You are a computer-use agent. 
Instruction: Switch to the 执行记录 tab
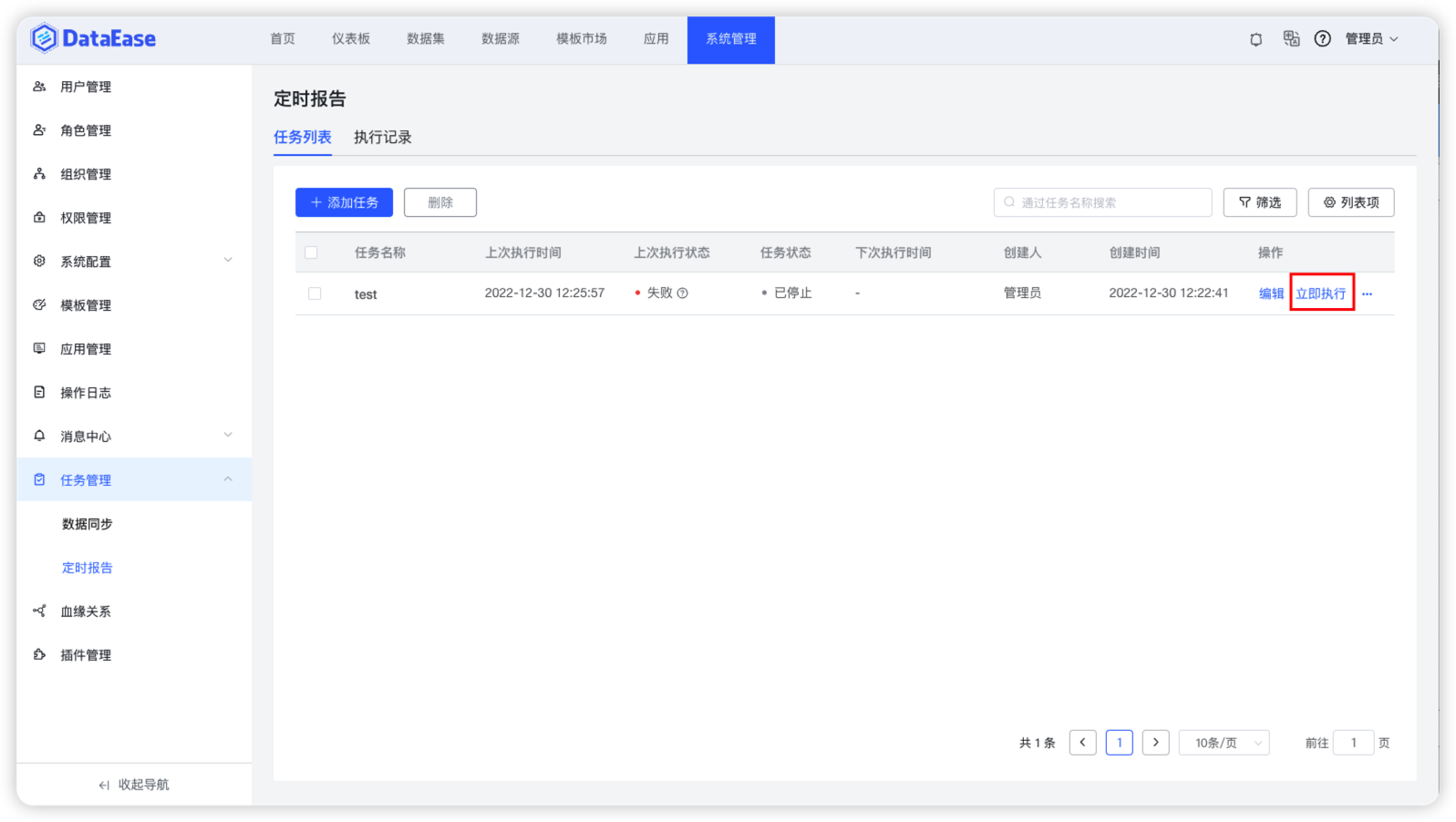[x=383, y=138]
